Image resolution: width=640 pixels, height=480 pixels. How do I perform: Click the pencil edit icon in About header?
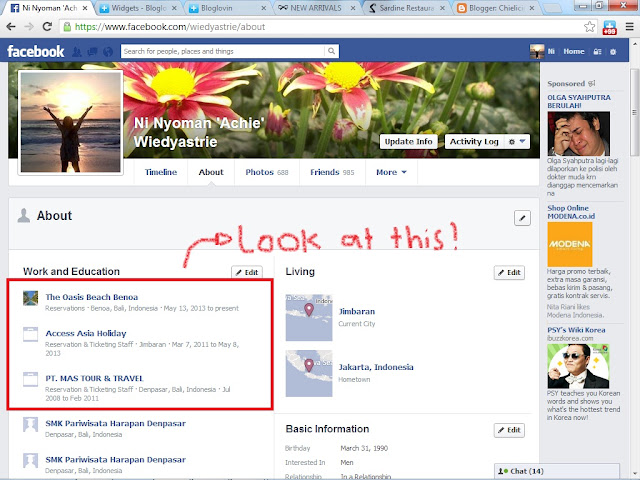click(522, 218)
